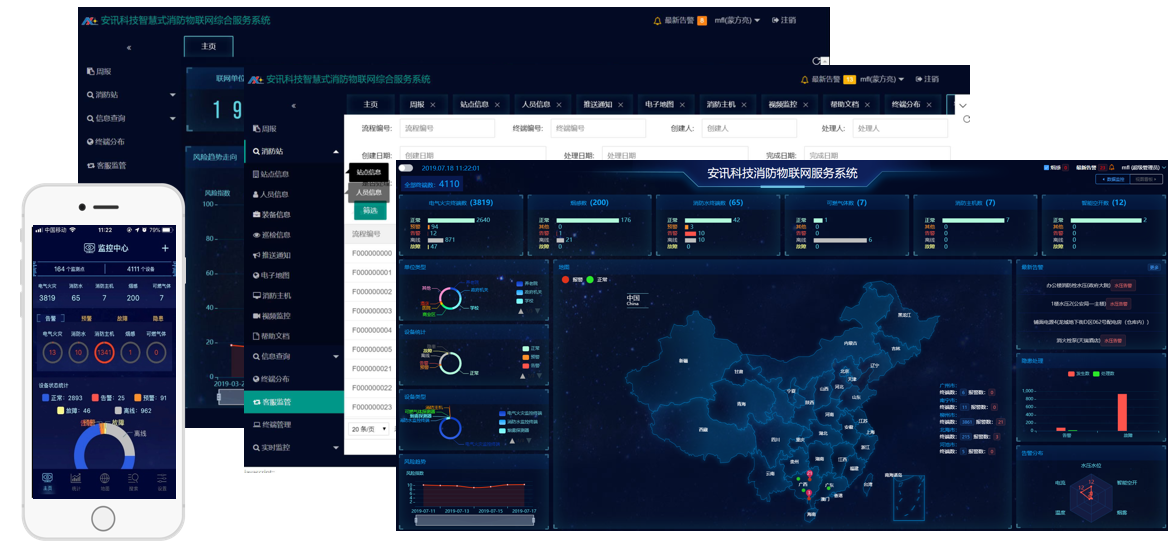1173x545 pixels.
Task: Open the user dropdown in the middle window header
Action: pyautogui.click(x=881, y=78)
